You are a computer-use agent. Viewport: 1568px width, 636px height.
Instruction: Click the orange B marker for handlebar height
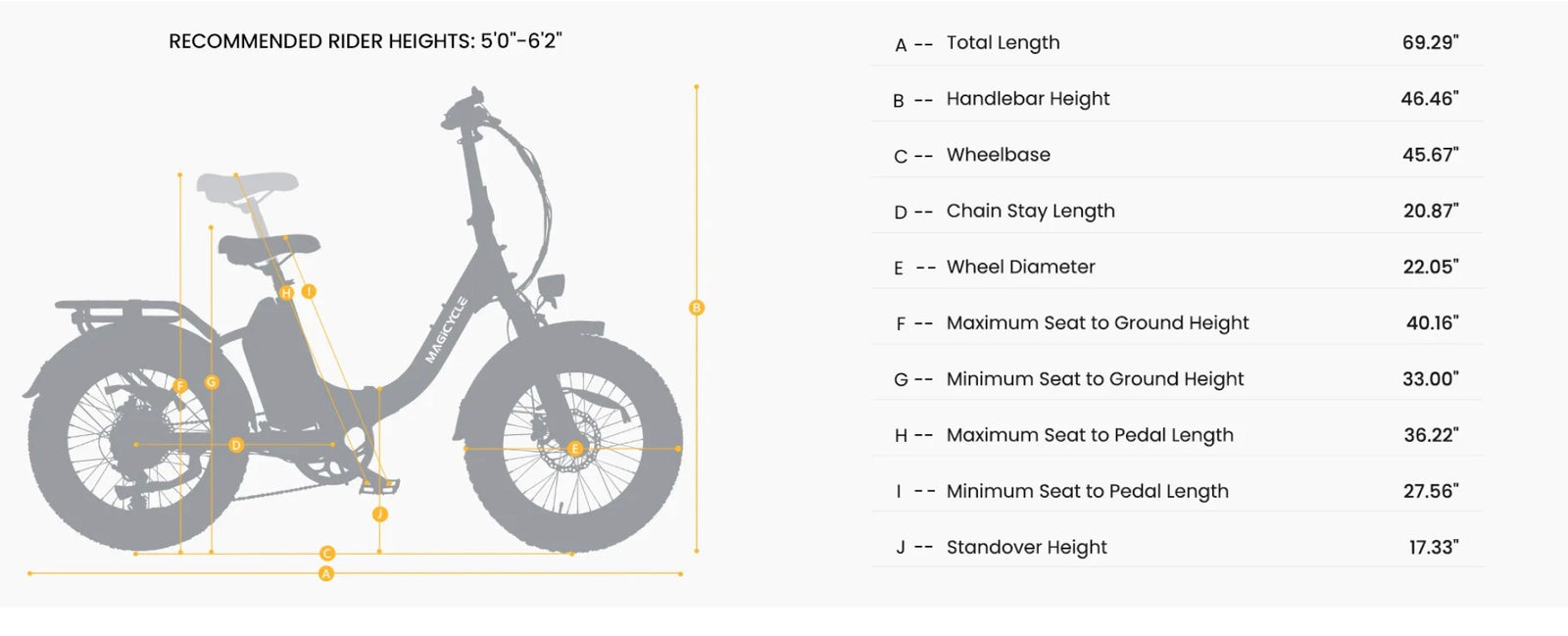[x=697, y=308]
